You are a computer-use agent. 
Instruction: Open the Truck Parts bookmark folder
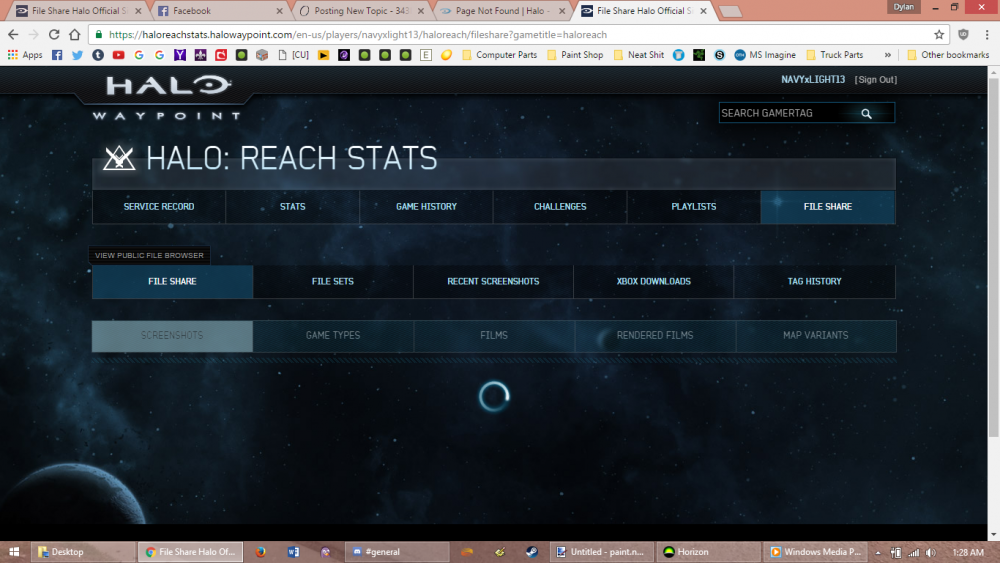tap(835, 55)
